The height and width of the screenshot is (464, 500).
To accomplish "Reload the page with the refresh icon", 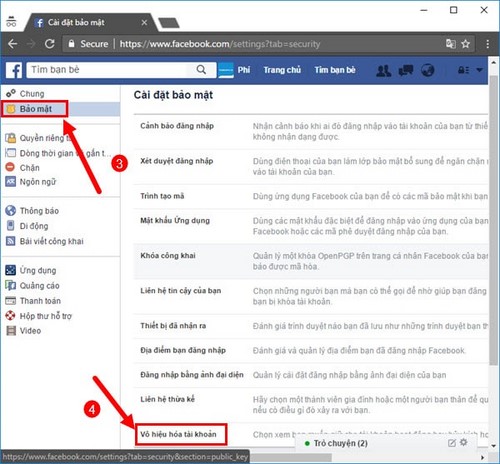I will point(50,44).
